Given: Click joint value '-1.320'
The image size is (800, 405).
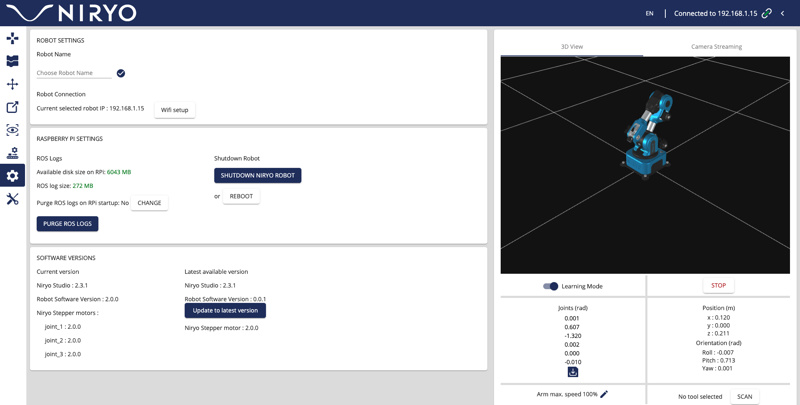Looking at the screenshot, I should click(x=572, y=336).
